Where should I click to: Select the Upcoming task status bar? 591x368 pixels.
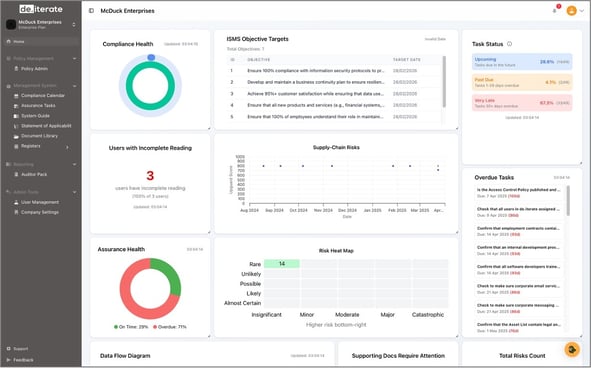tap(522, 62)
